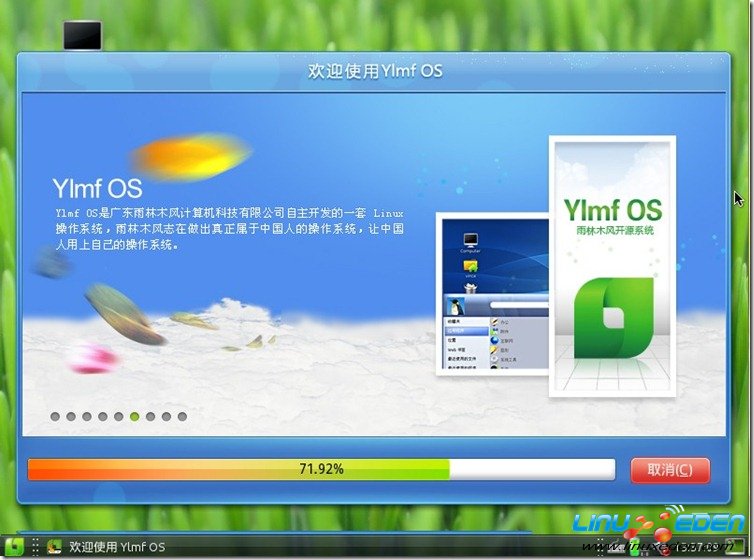This screenshot has height=560, width=754.
Task: Select the second slideshow indicator dot
Action: click(x=71, y=416)
